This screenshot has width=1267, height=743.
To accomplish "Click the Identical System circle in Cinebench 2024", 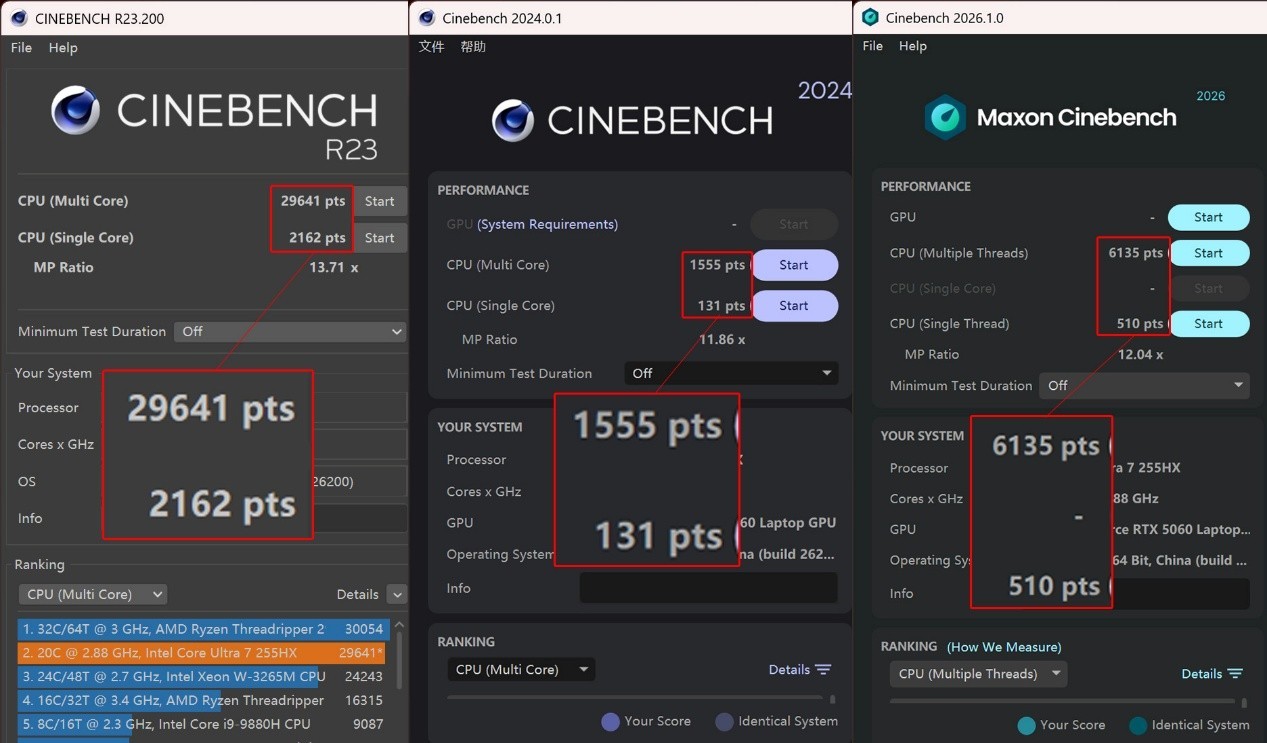I will pyautogui.click(x=725, y=721).
